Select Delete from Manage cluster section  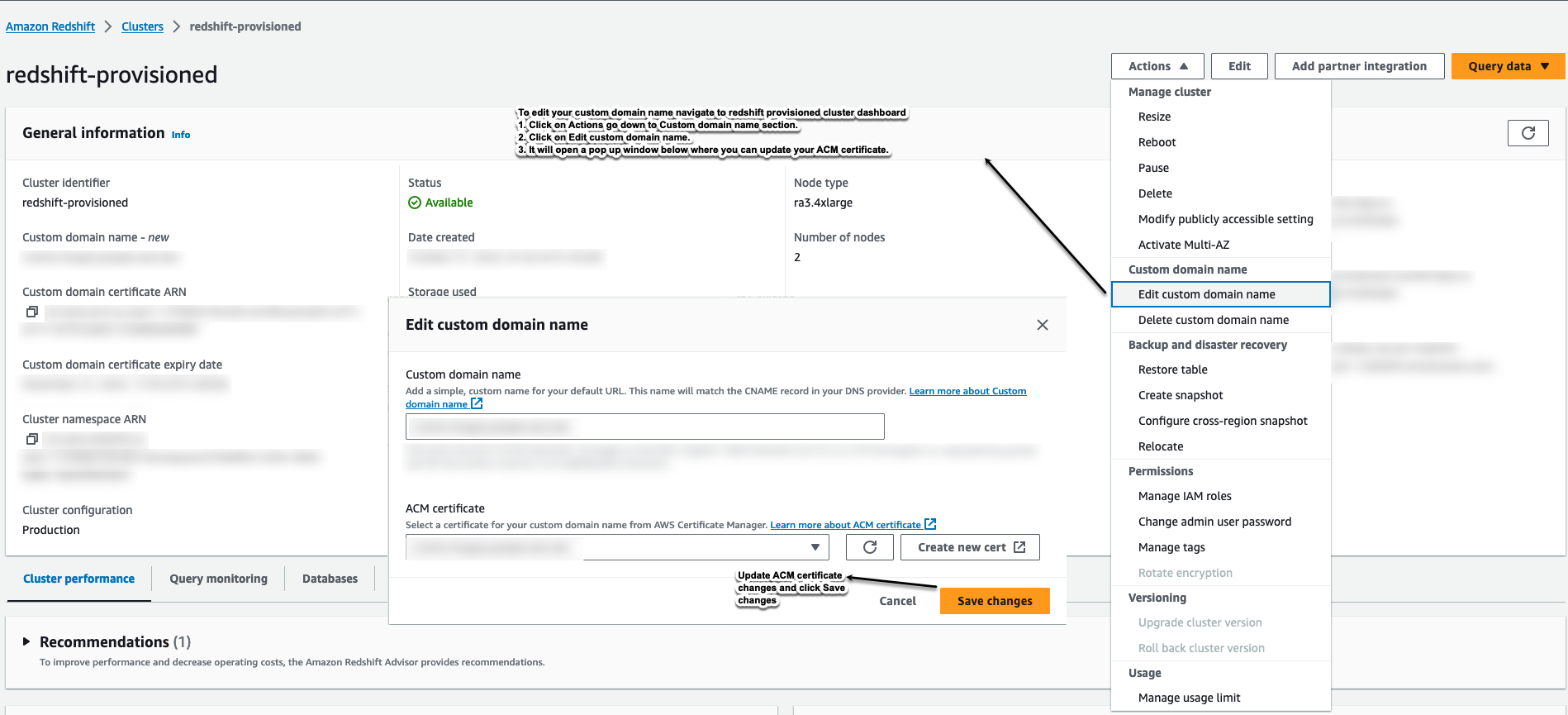1221,193
